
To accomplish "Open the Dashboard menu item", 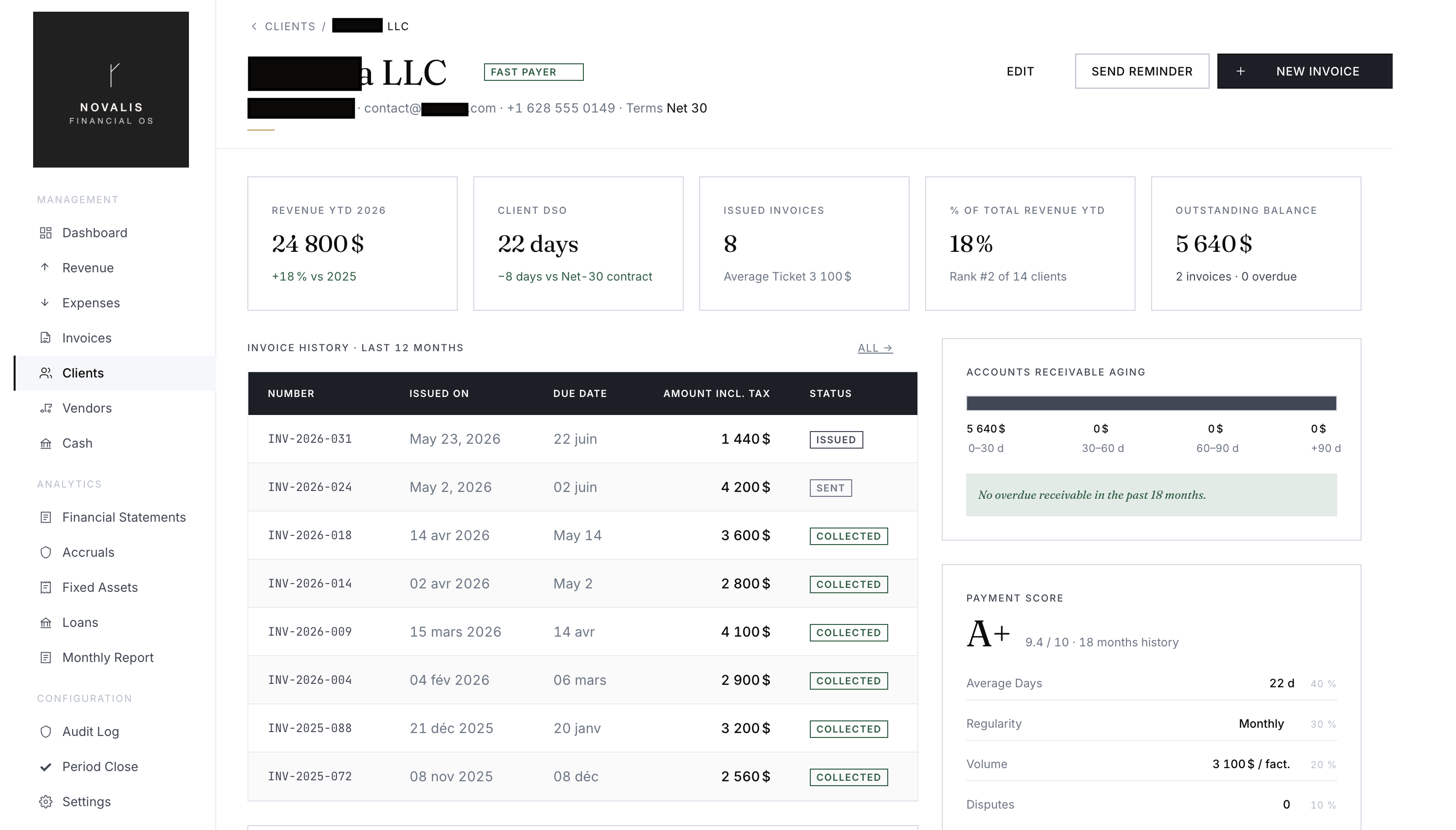I will pos(114,232).
